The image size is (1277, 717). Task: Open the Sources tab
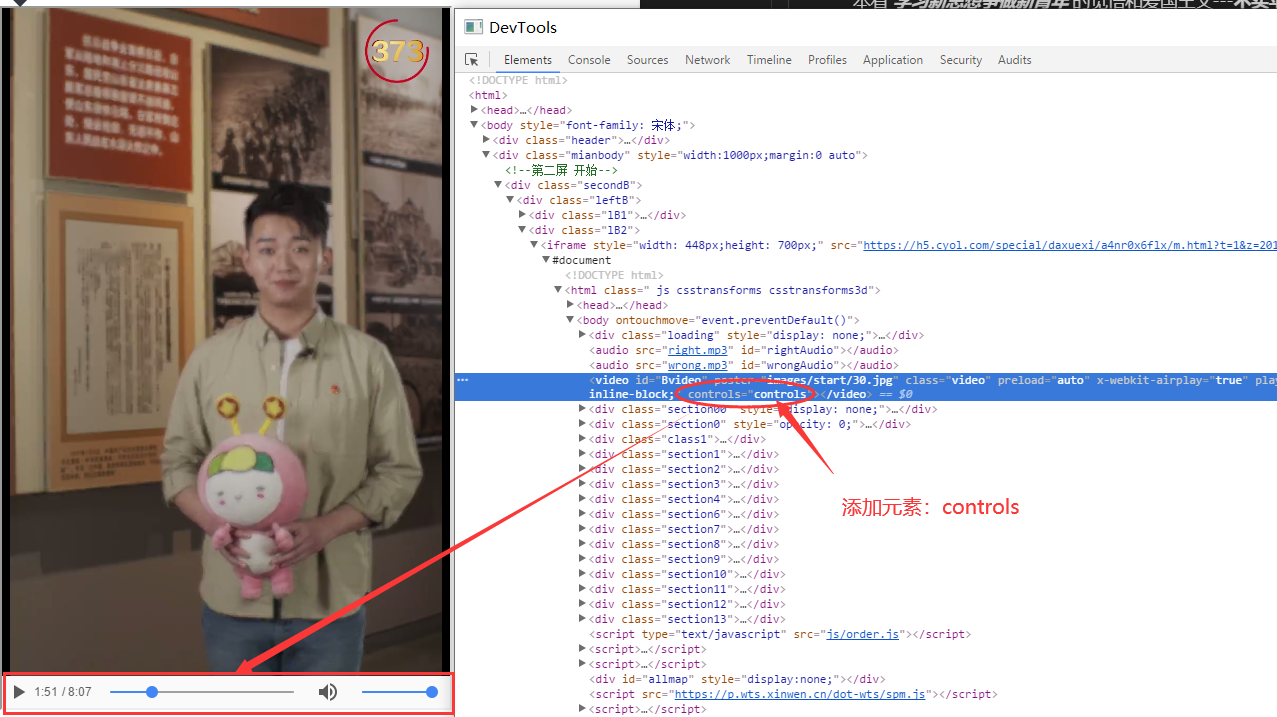[647, 60]
